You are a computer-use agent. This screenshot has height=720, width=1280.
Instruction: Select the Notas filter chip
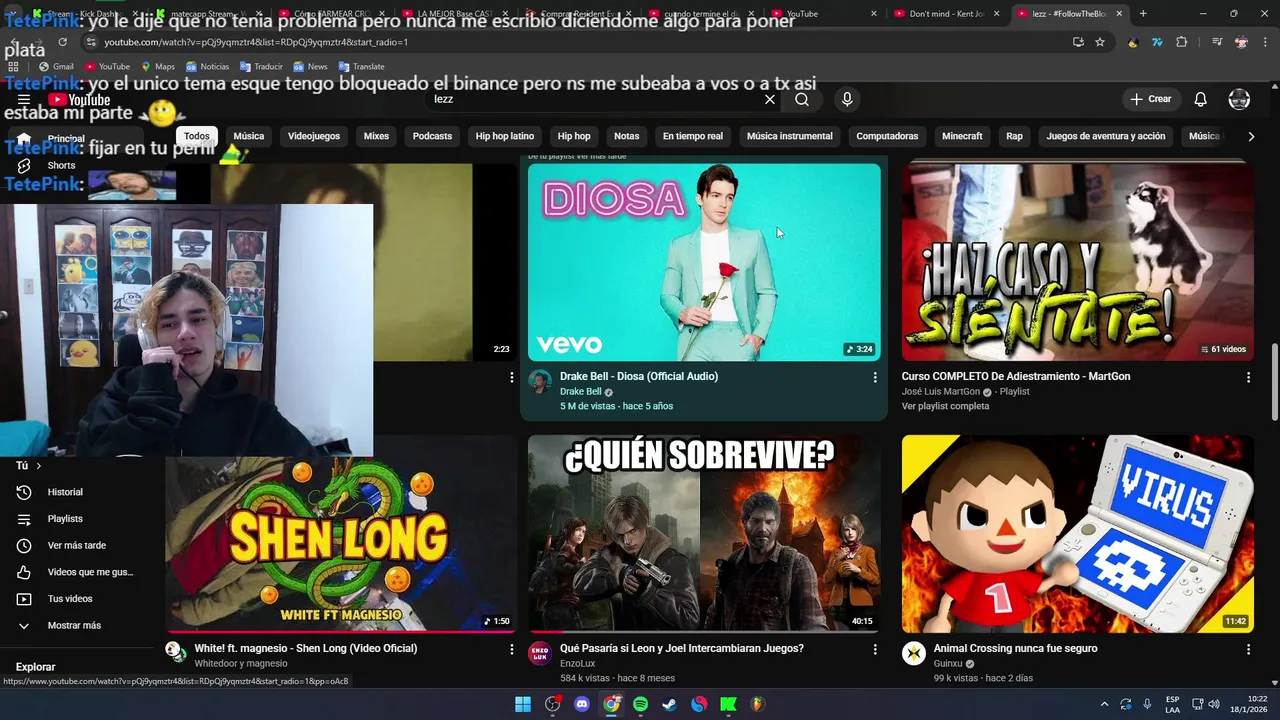[x=626, y=136]
